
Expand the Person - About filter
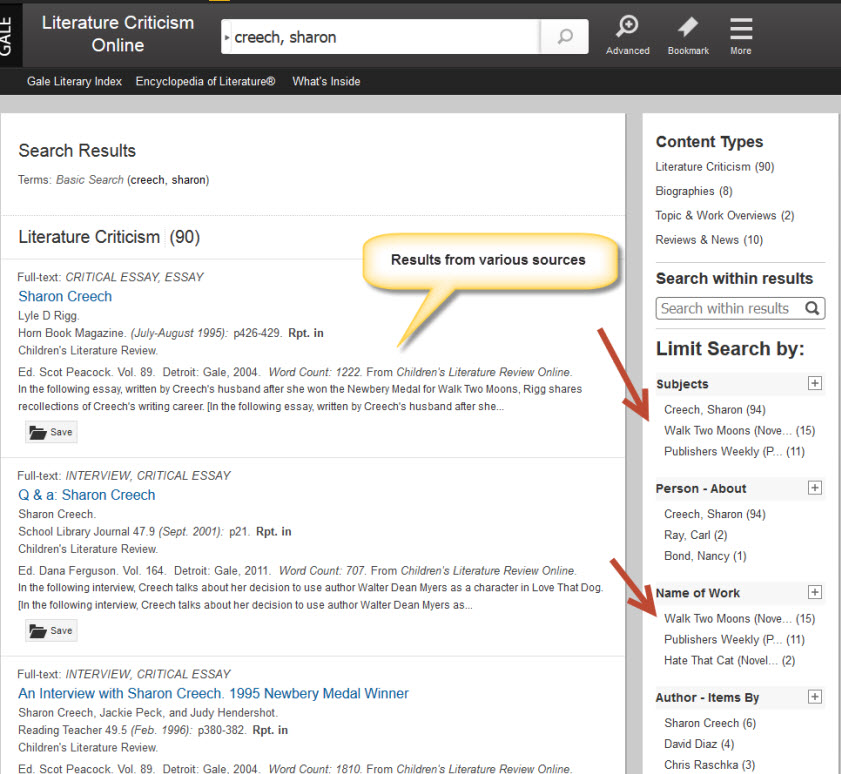815,488
